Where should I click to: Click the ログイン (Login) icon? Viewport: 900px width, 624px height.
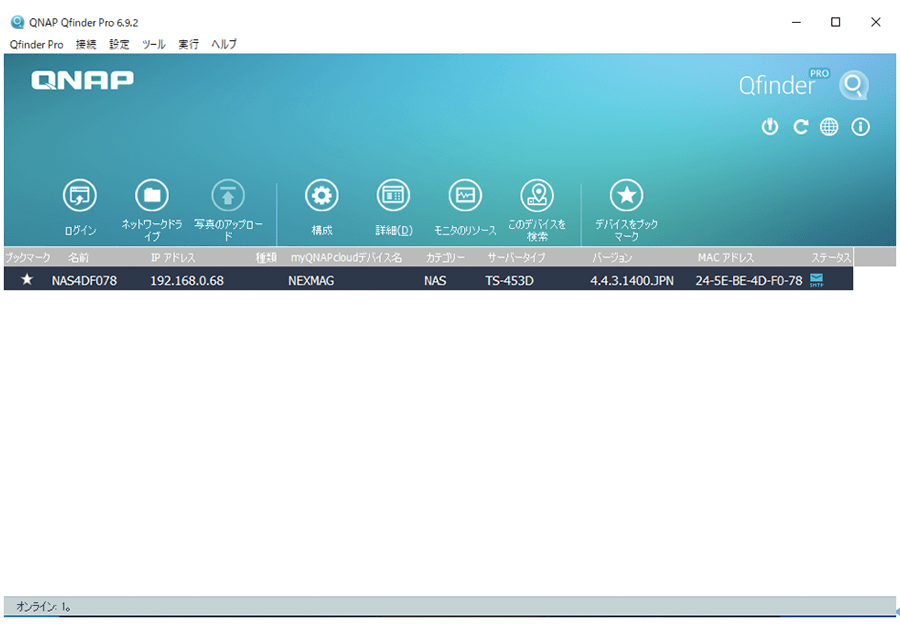pyautogui.click(x=80, y=196)
